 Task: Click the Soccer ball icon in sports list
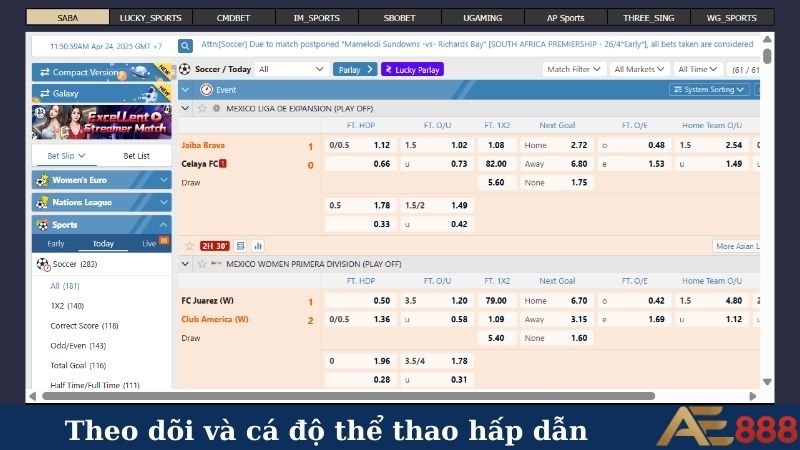[43, 264]
